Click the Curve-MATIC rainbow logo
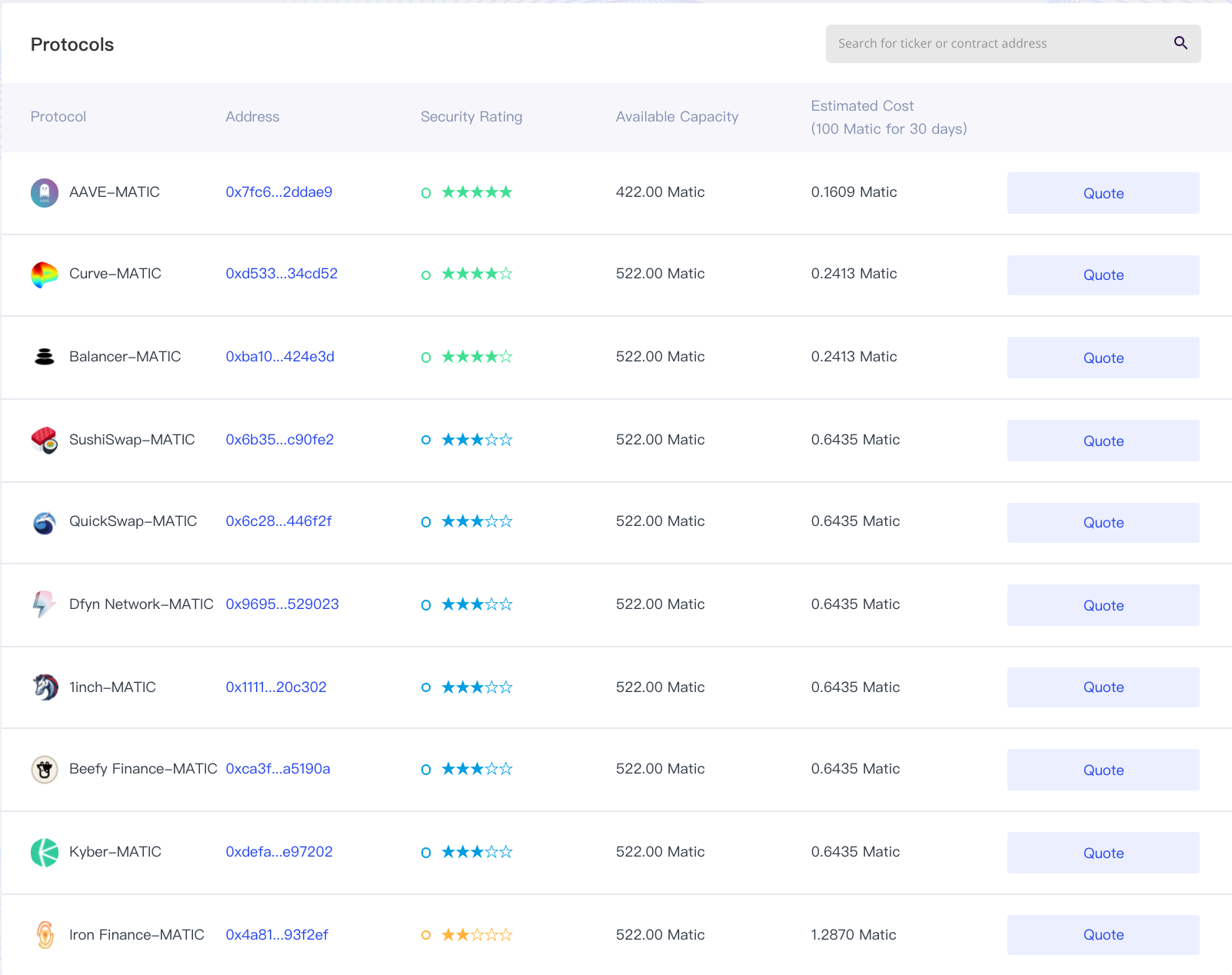 tap(45, 275)
